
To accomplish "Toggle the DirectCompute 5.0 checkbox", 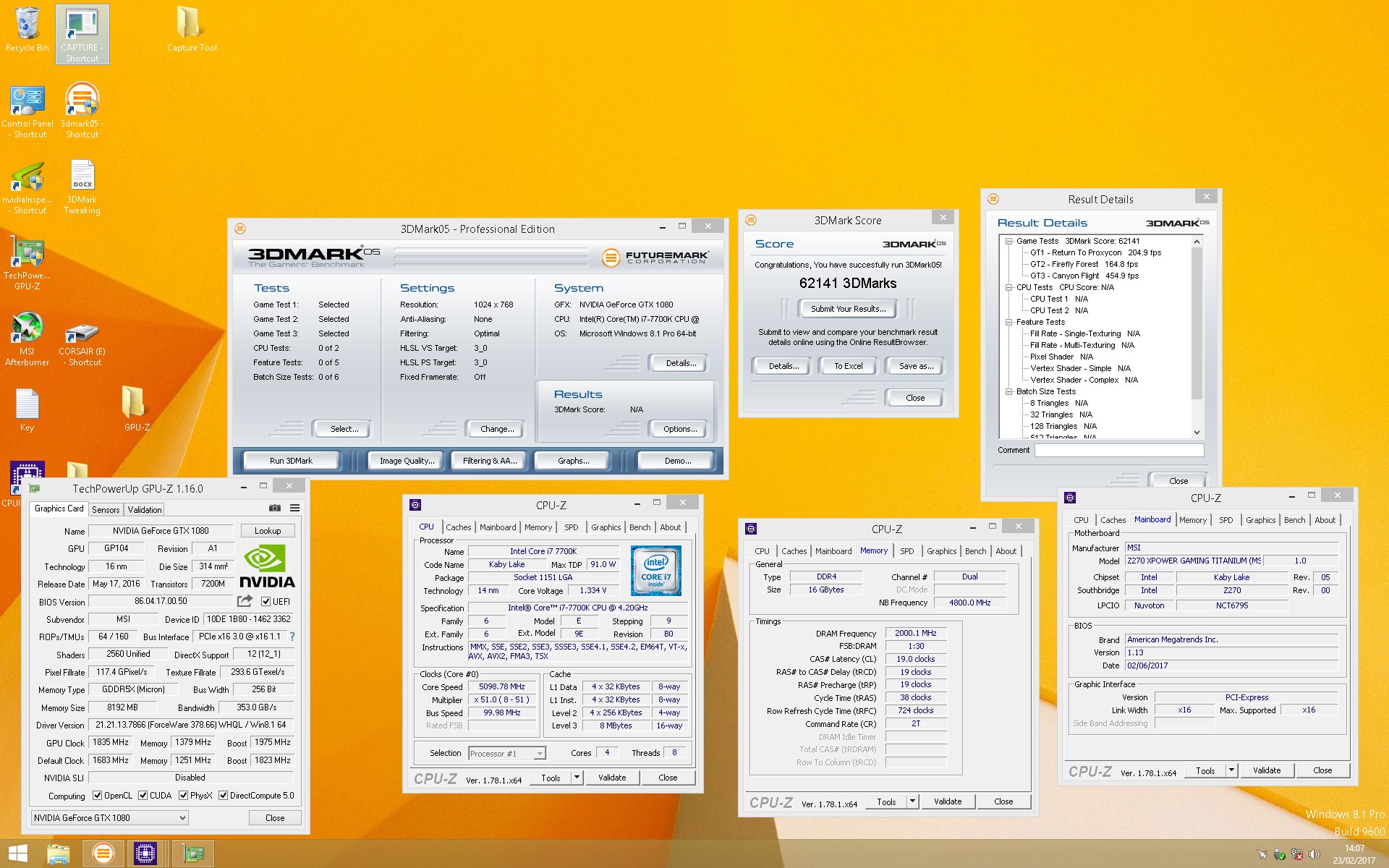I will pos(223,796).
